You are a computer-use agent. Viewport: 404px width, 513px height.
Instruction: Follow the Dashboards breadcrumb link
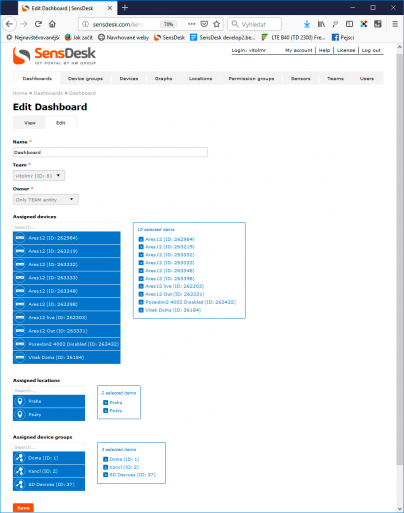[48, 93]
